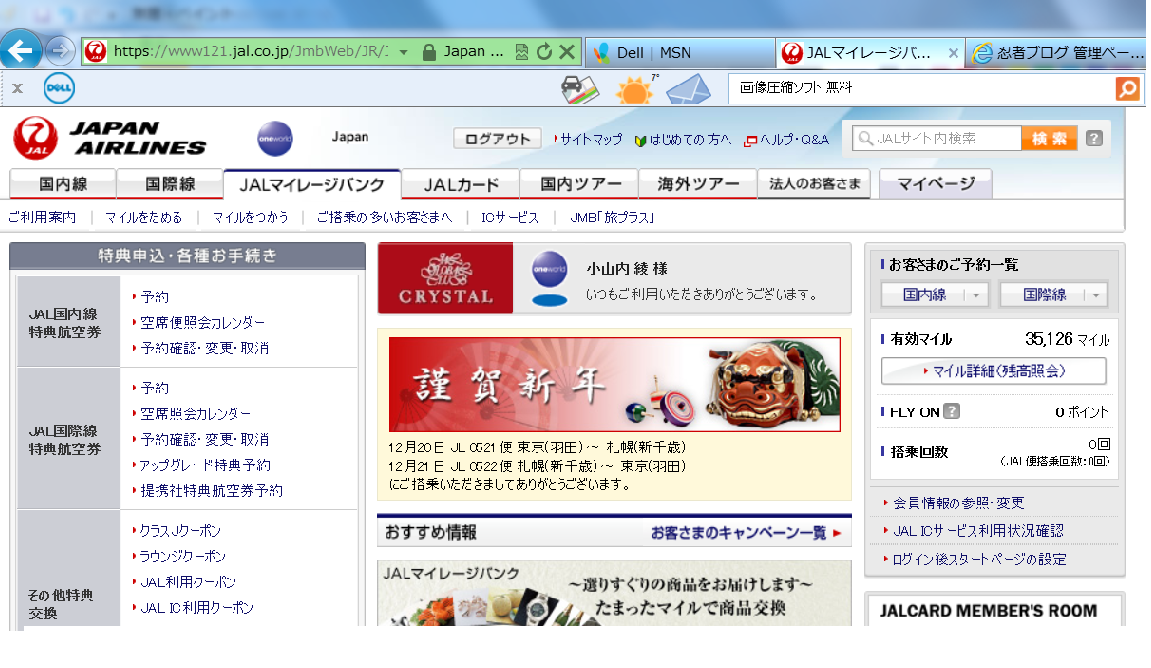1151x668 pixels.
Task: Switch to the 忍者ブログ browser tab
Action: coord(1056,53)
